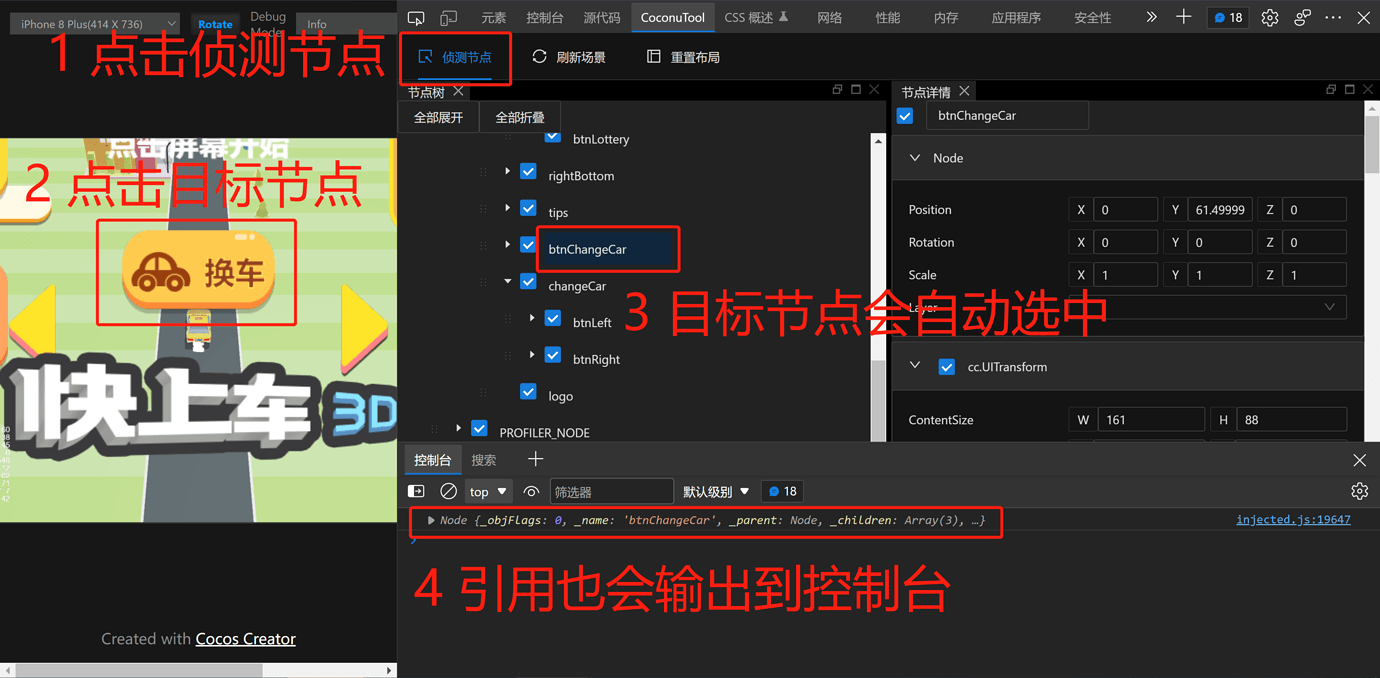
Task: Open DevTools settings gear icon
Action: pyautogui.click(x=1269, y=17)
